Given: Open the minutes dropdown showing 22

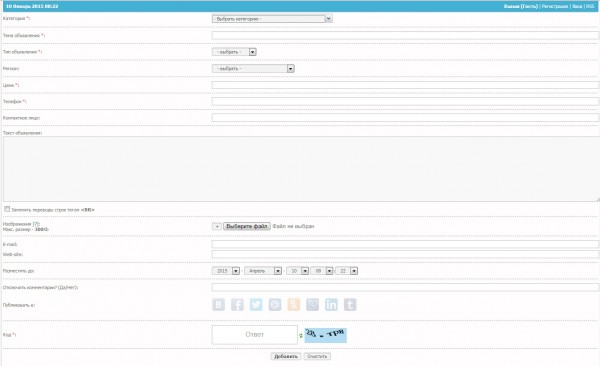Looking at the screenshot, I should (347, 271).
